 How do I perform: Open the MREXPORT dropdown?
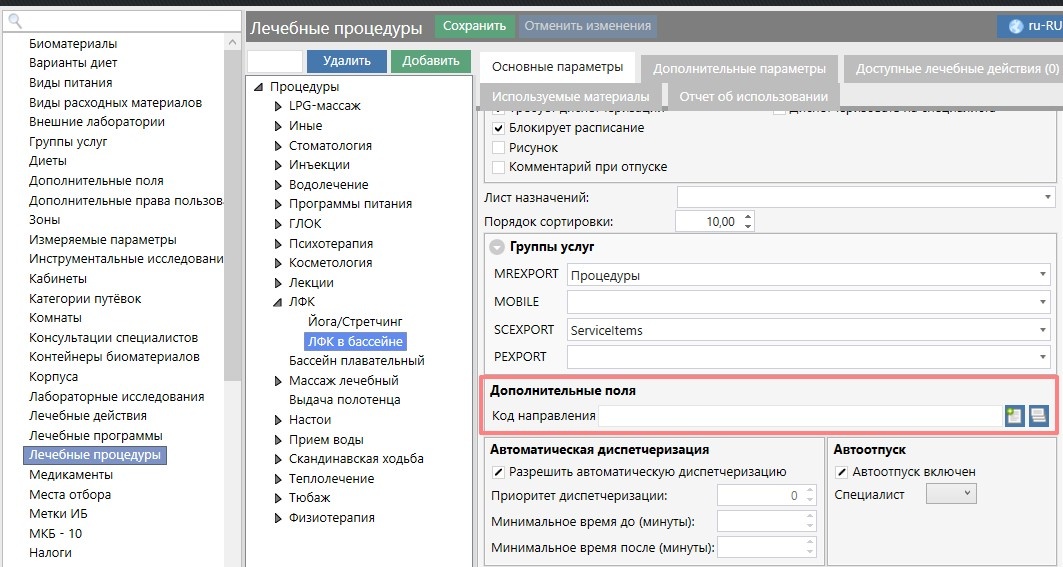point(1043,275)
